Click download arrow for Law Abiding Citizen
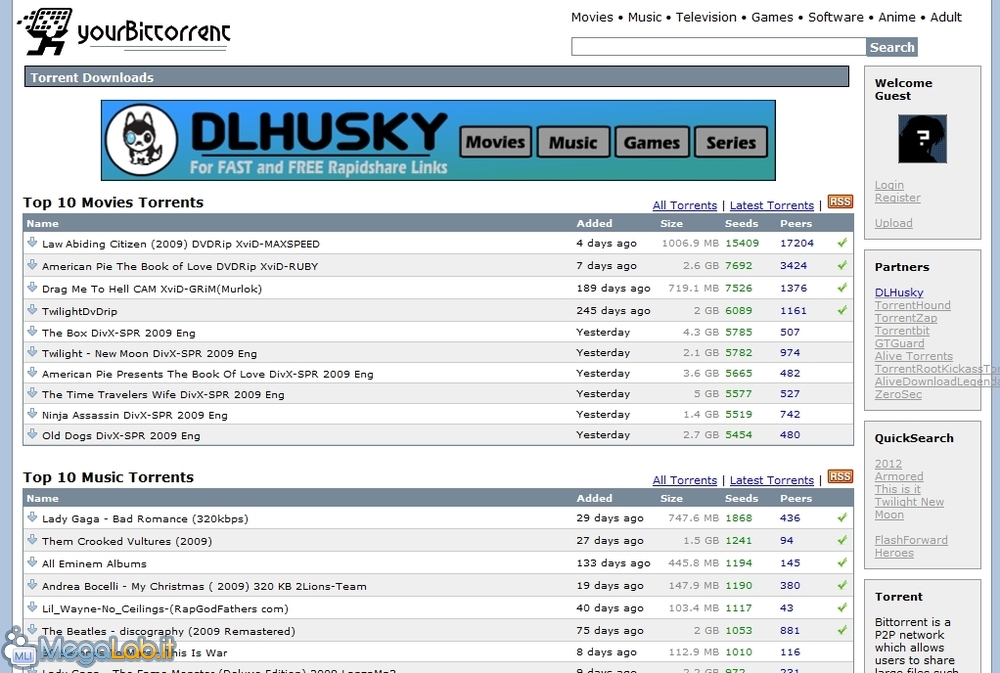The width and height of the screenshot is (1000, 673). 32,242
